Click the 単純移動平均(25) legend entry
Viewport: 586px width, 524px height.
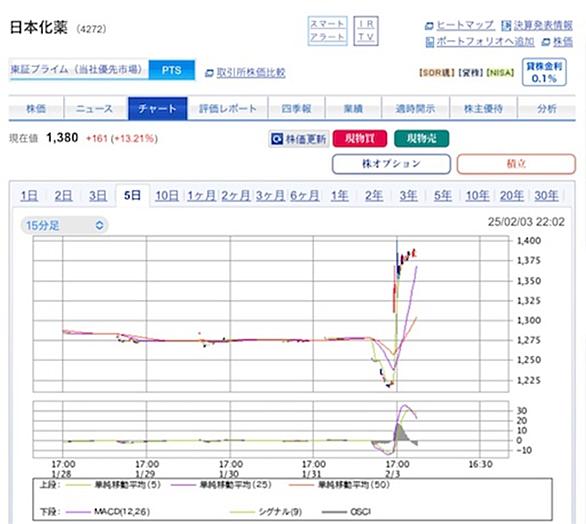point(221,485)
